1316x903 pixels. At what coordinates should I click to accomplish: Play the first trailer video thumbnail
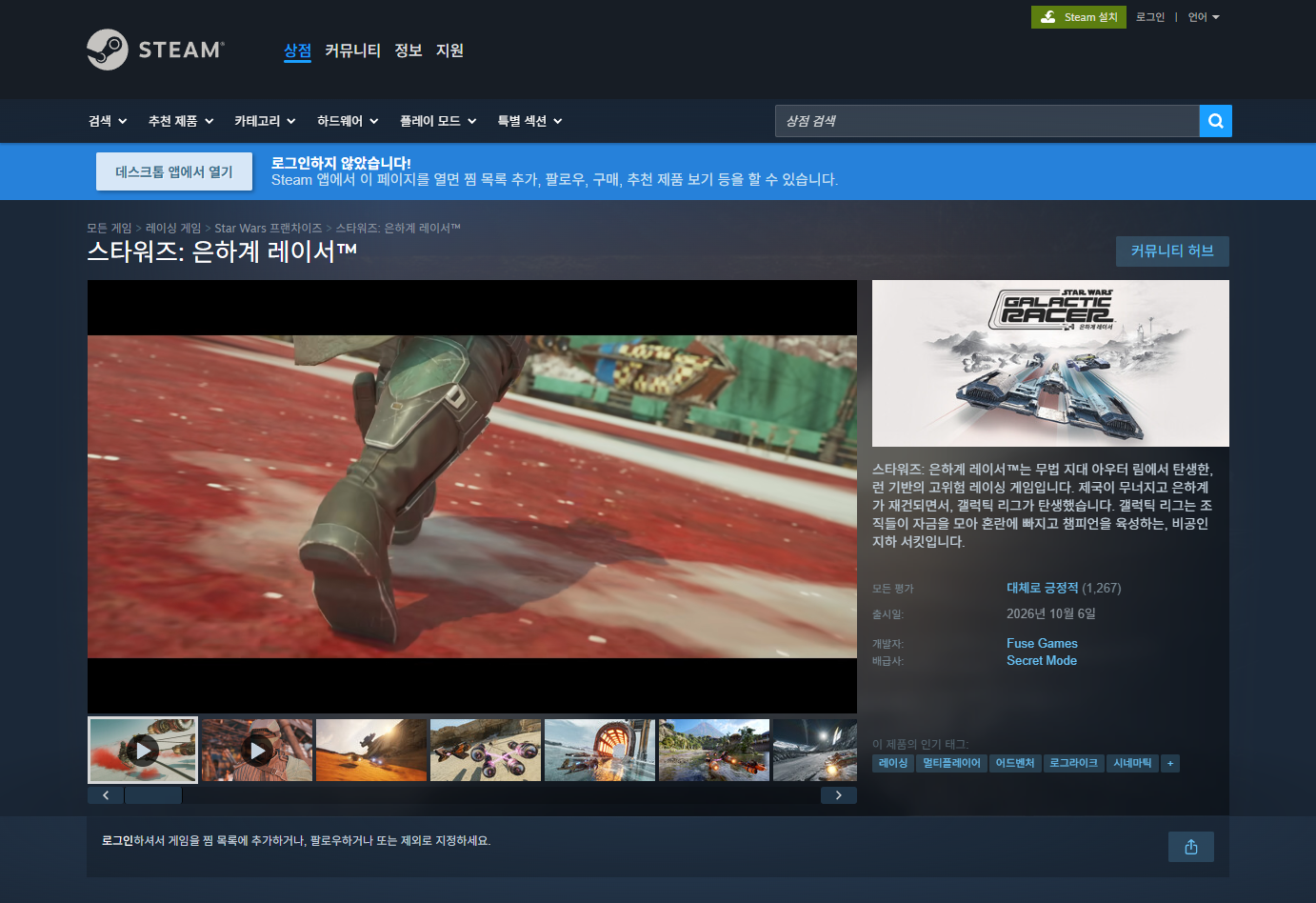click(x=143, y=751)
